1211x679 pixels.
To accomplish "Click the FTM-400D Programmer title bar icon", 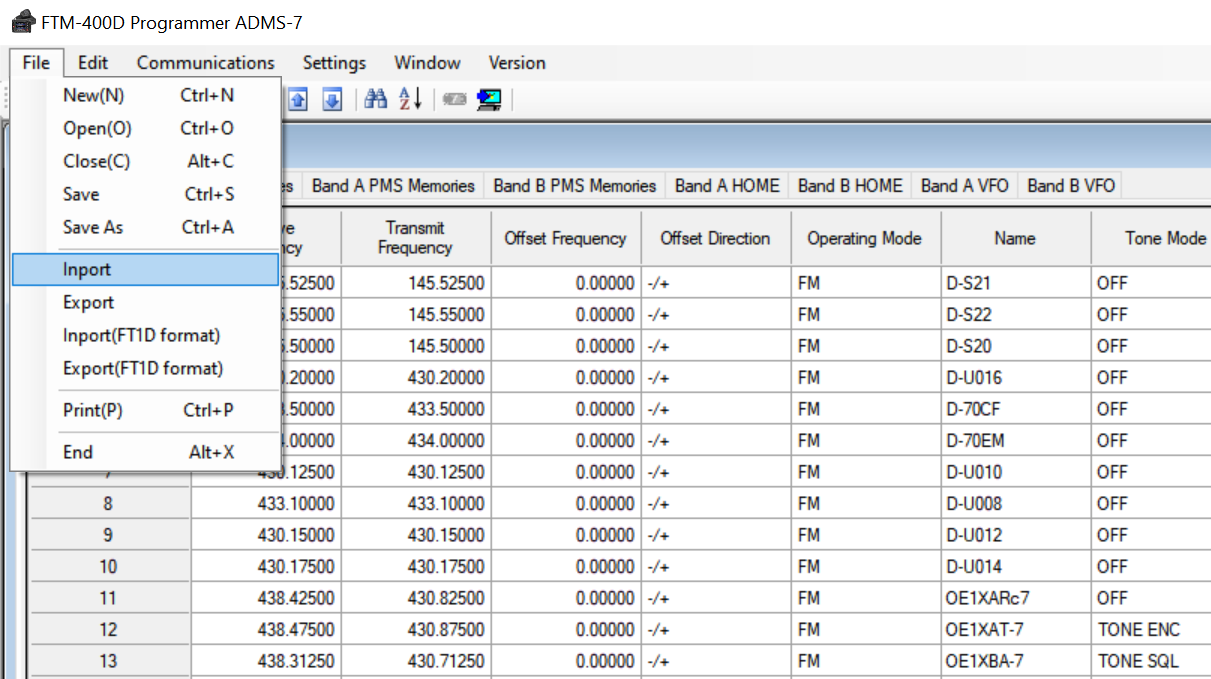I will [22, 22].
